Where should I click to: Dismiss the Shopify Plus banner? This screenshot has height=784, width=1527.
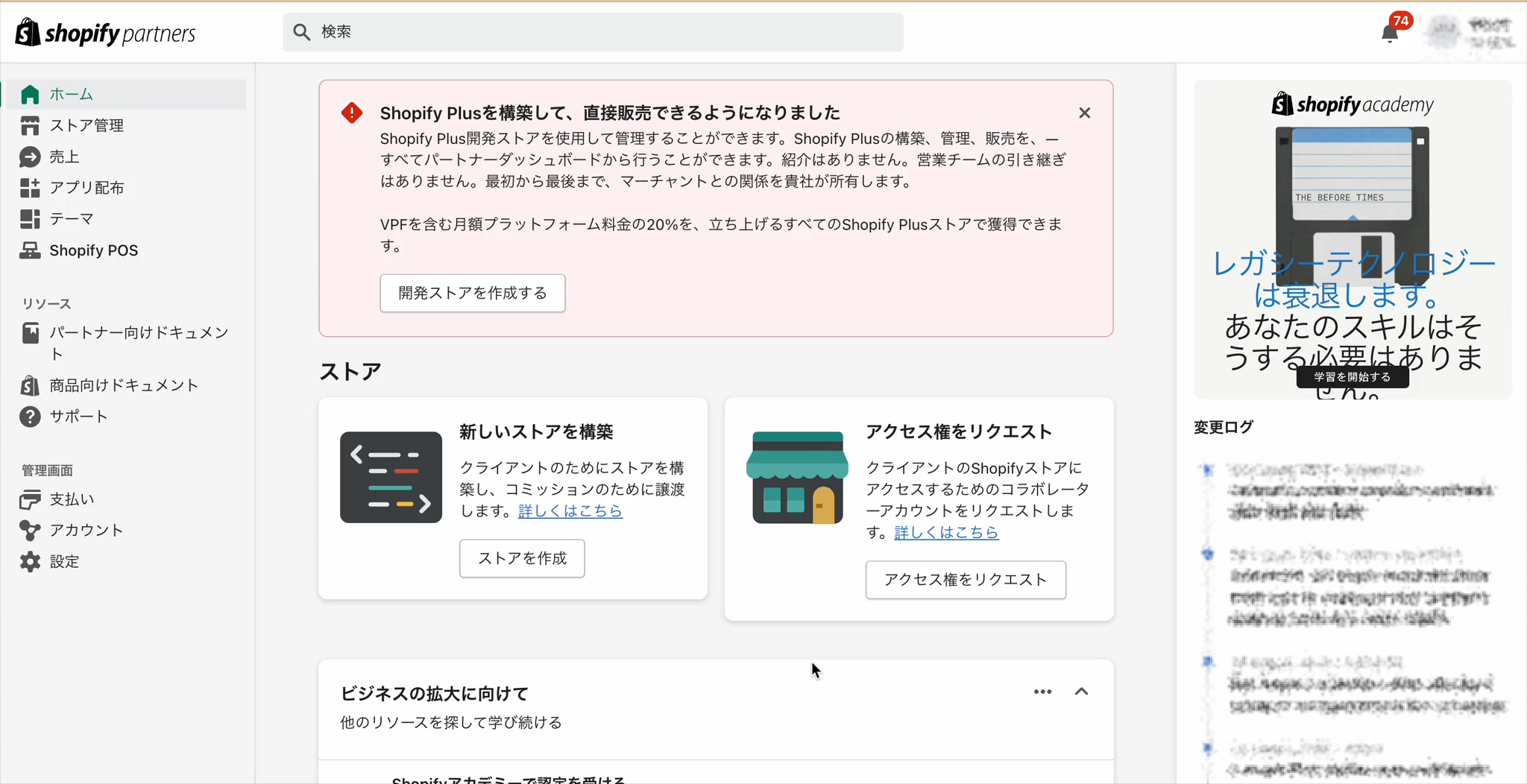coord(1084,113)
